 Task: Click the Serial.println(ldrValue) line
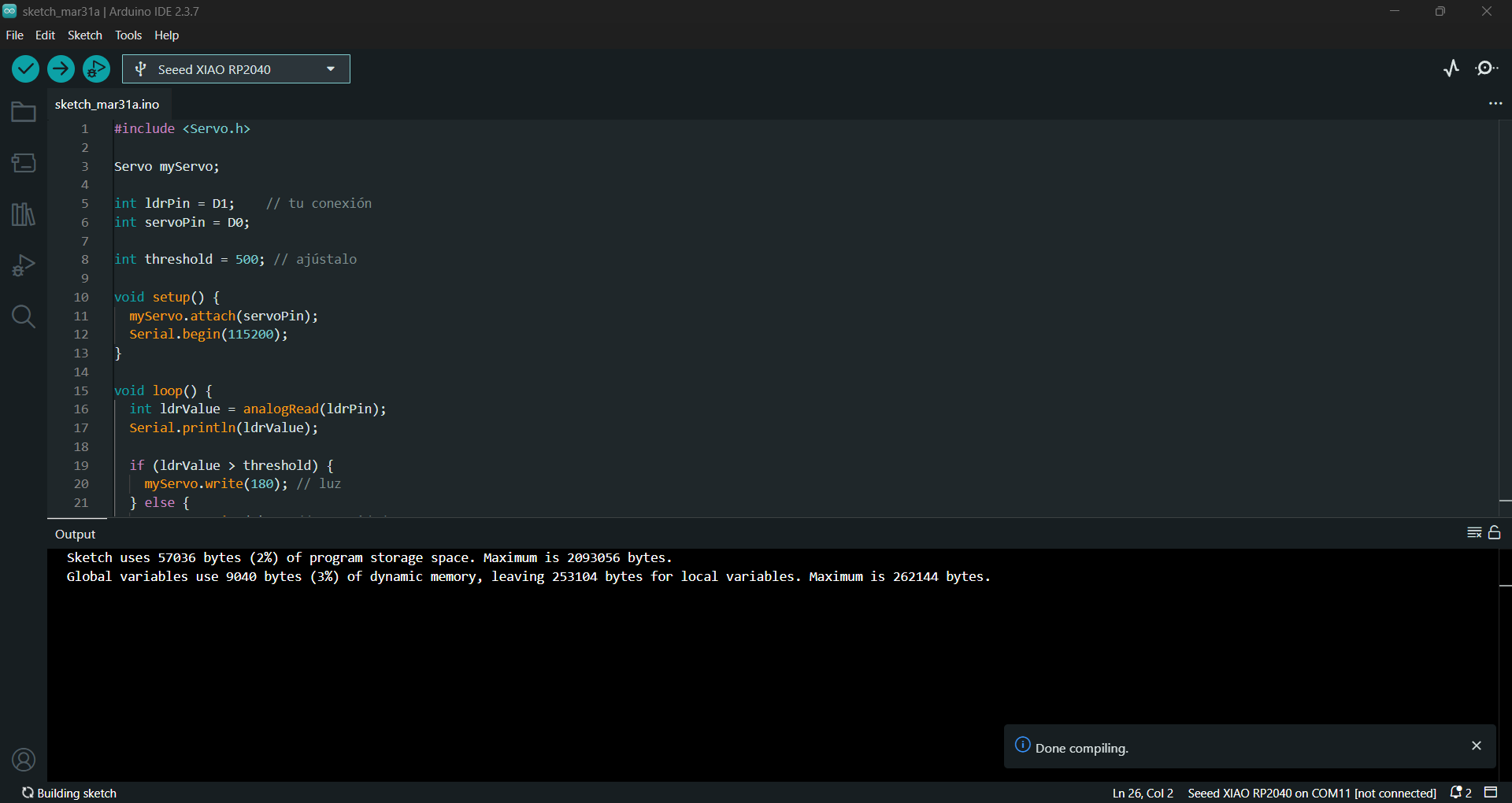pos(224,427)
